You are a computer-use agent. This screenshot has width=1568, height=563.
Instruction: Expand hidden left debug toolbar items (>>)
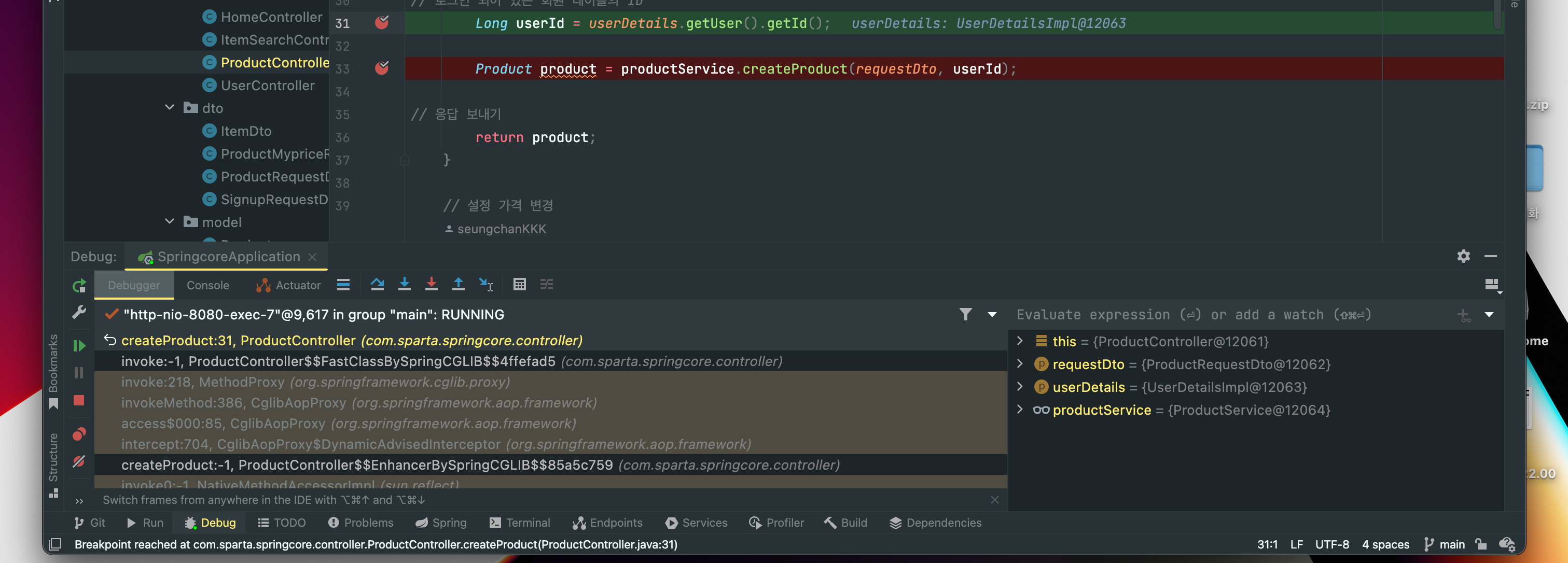[79, 501]
